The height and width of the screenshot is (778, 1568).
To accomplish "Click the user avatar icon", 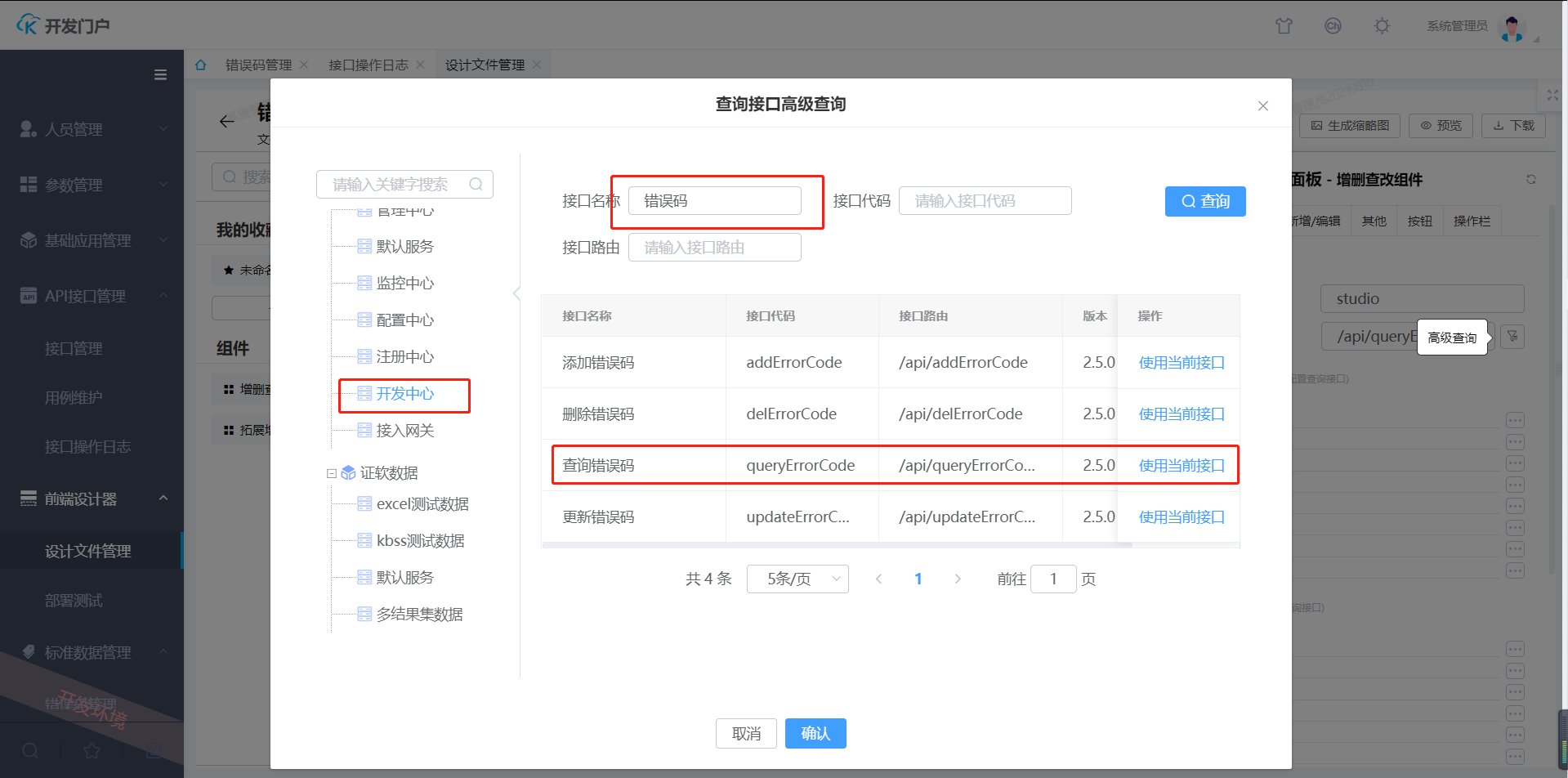I will pyautogui.click(x=1512, y=27).
